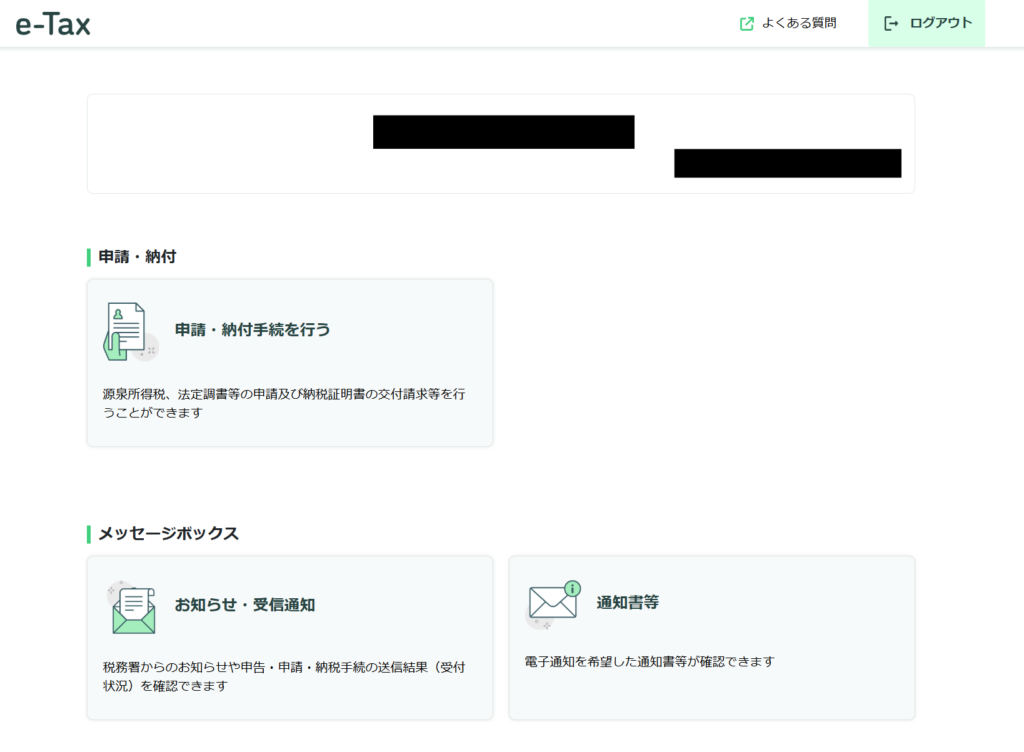Image resolution: width=1024 pixels, height=752 pixels.
Task: Click the logout arrow icon
Action: [x=891, y=24]
